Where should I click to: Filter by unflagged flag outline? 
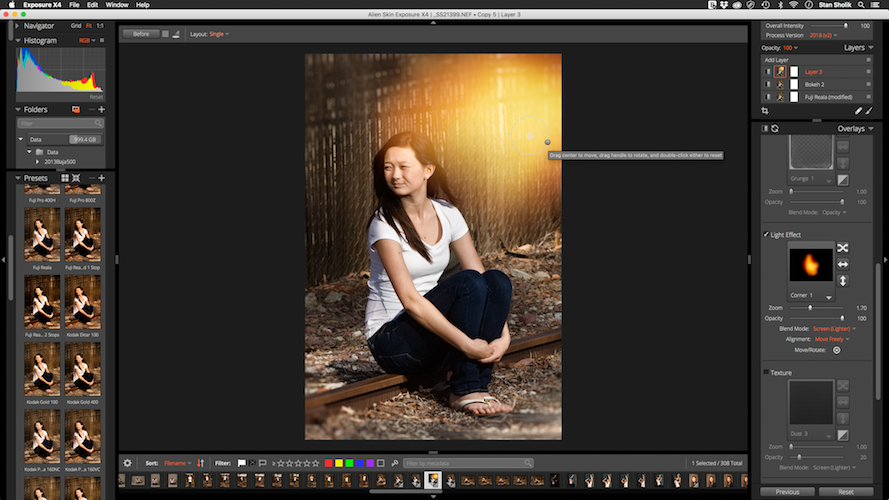tap(263, 463)
